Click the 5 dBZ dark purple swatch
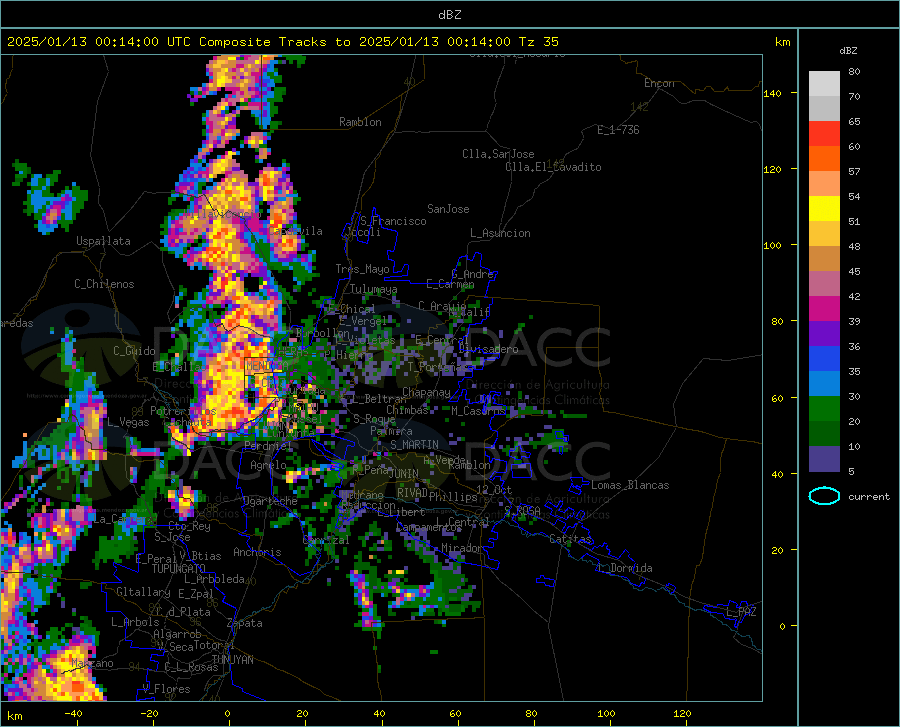 tap(824, 458)
